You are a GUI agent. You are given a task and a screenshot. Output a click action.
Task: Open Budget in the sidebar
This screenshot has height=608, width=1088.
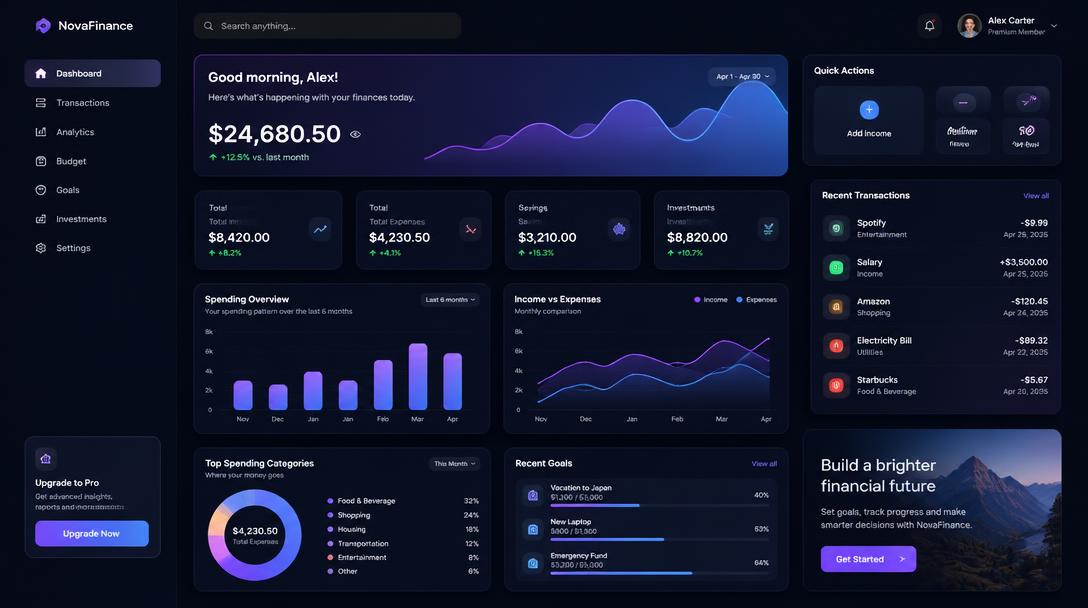click(x=92, y=161)
